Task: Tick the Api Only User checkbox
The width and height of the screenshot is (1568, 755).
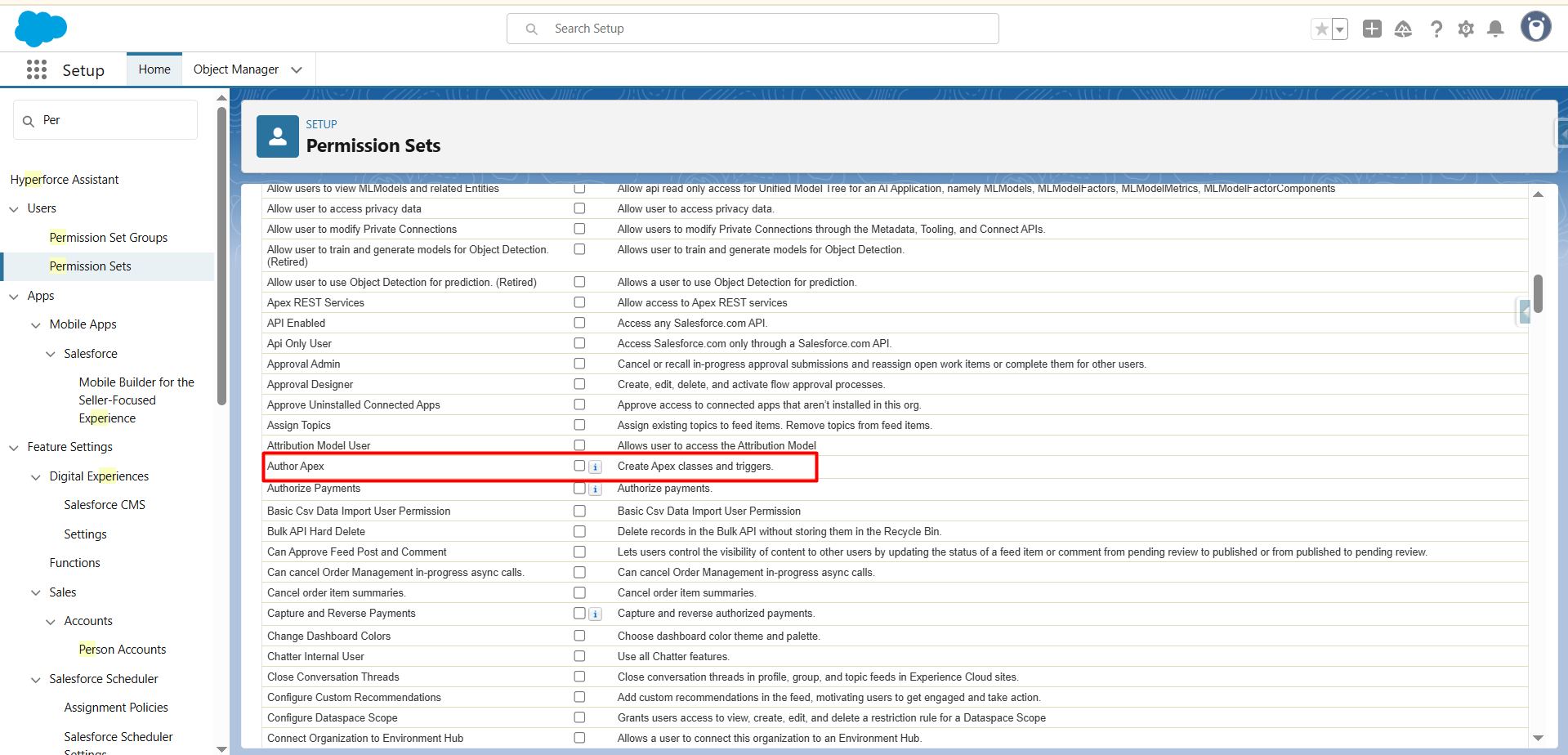Action: tap(579, 343)
